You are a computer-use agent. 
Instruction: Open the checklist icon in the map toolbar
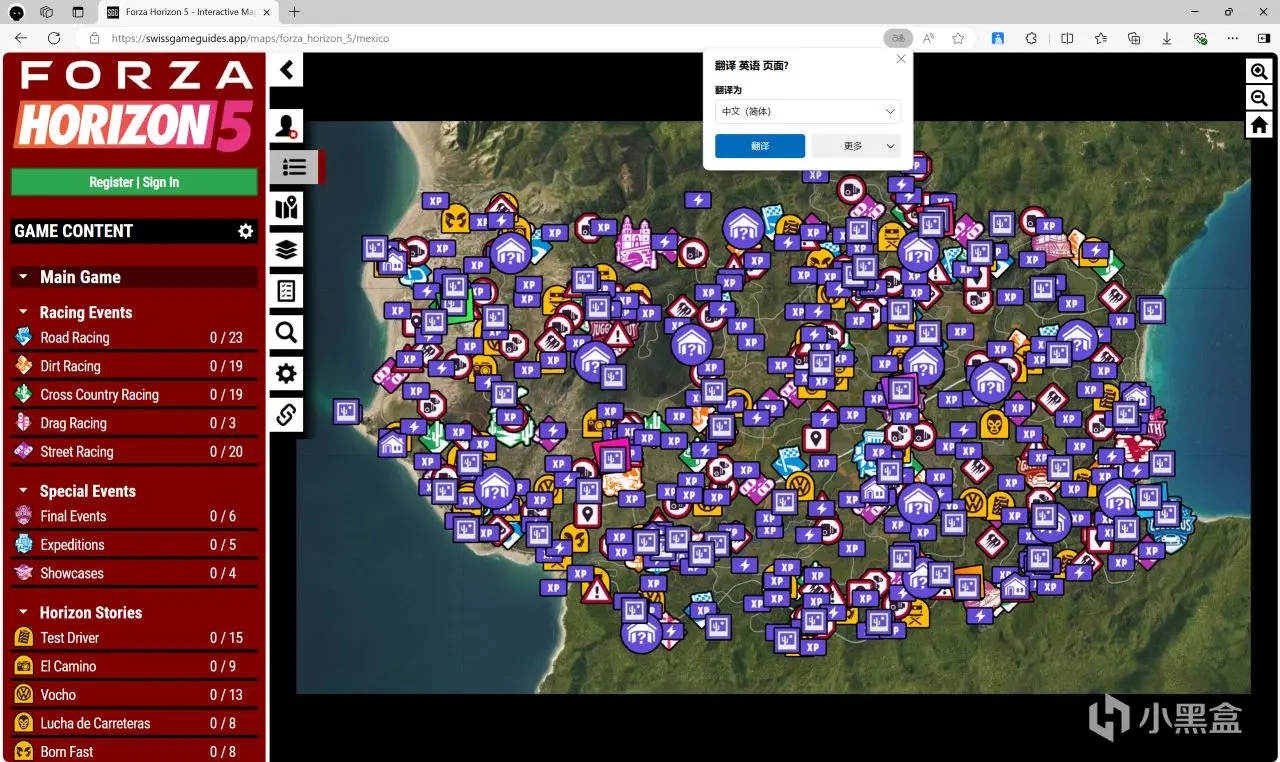click(287, 291)
